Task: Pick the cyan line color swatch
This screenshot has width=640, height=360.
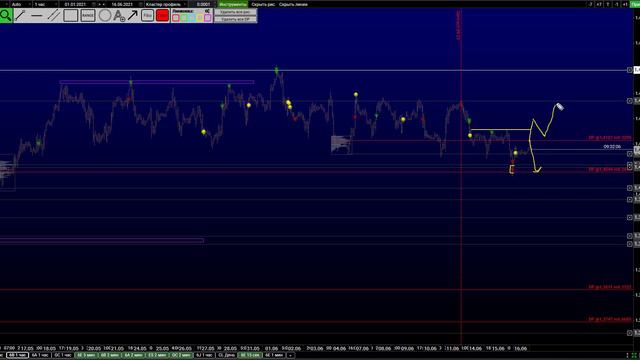Action: 191,18
